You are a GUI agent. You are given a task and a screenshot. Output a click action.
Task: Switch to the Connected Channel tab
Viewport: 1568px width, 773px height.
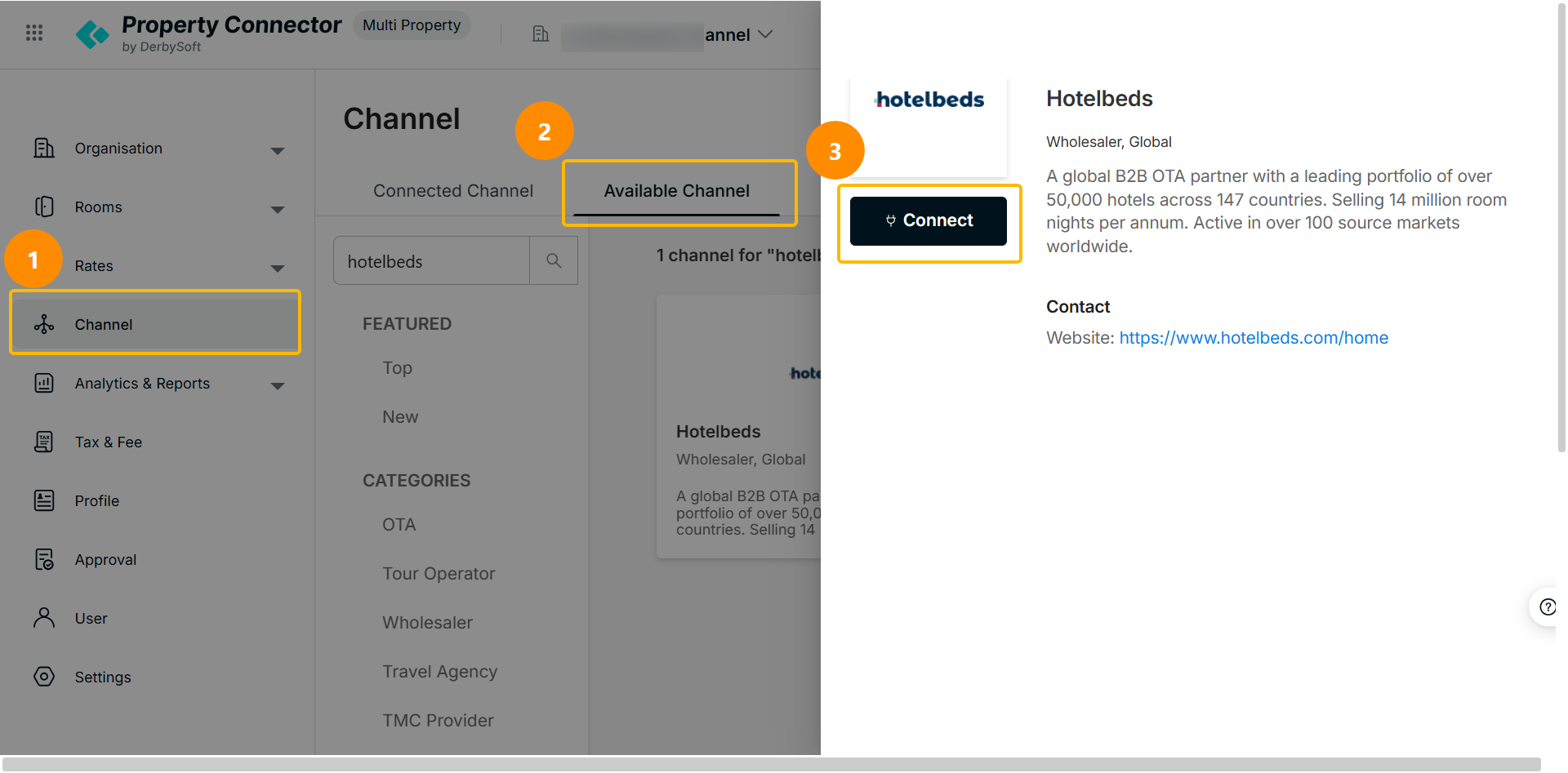(x=453, y=191)
